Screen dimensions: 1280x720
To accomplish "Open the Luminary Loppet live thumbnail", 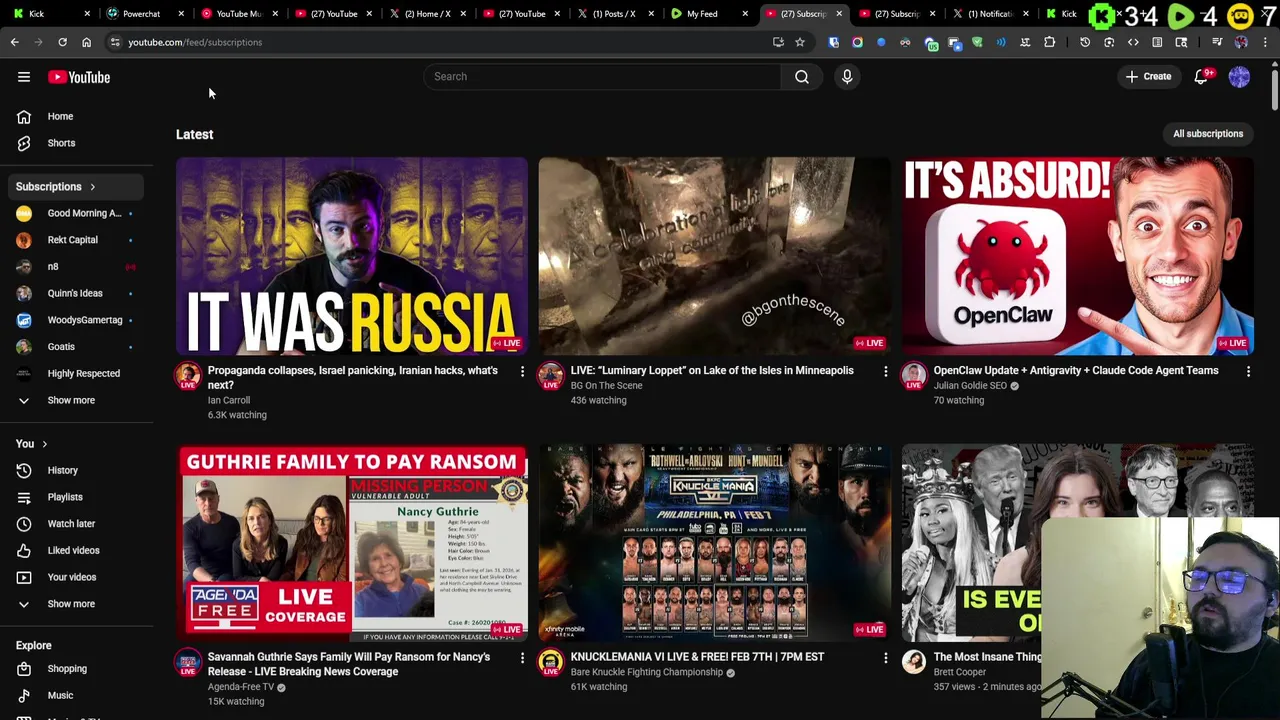I will tap(715, 256).
